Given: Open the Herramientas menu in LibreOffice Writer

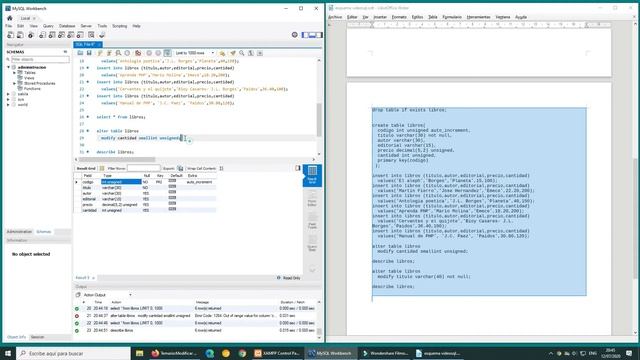Looking at the screenshot, I should pos(478,17).
